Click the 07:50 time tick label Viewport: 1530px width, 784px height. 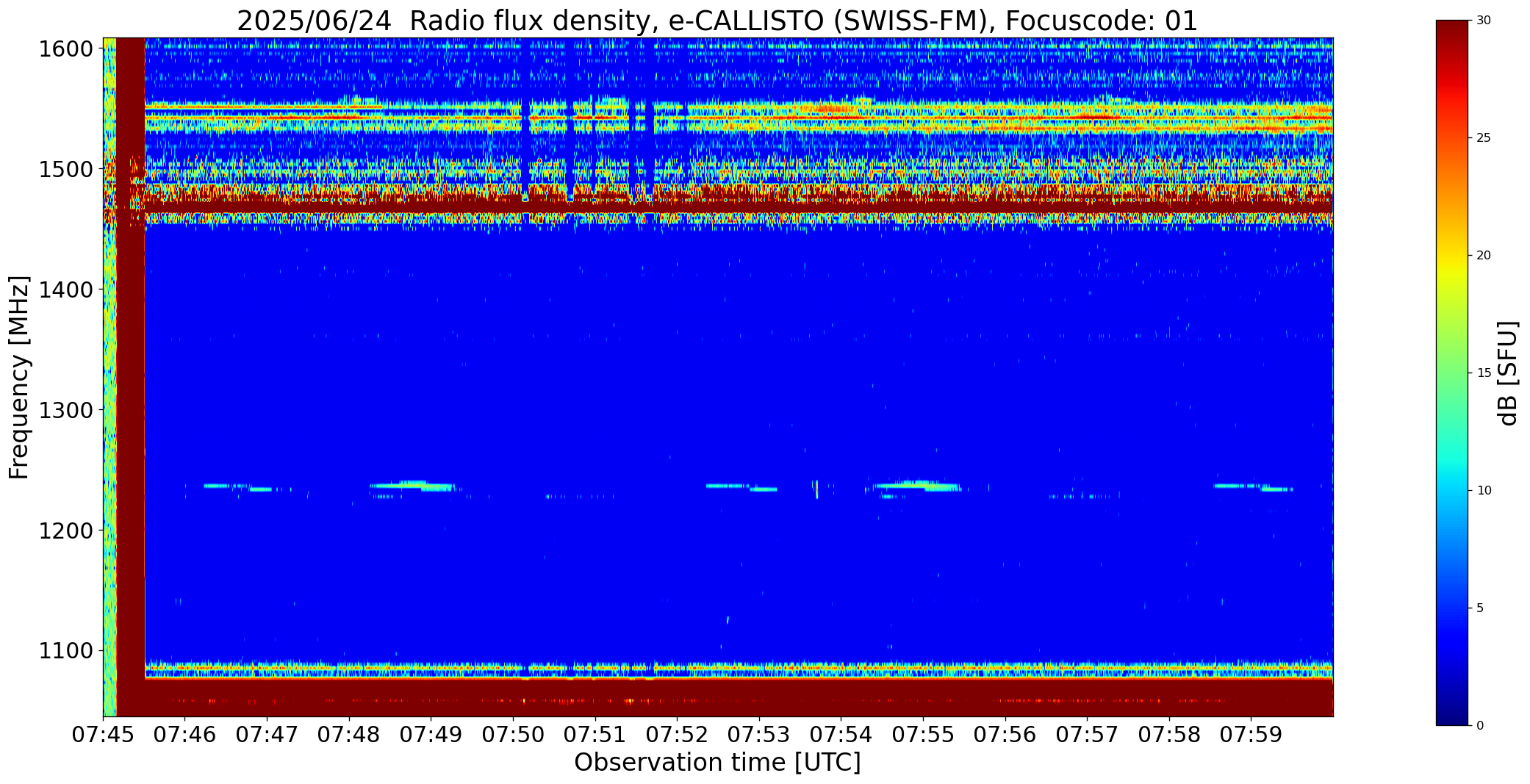coord(513,735)
